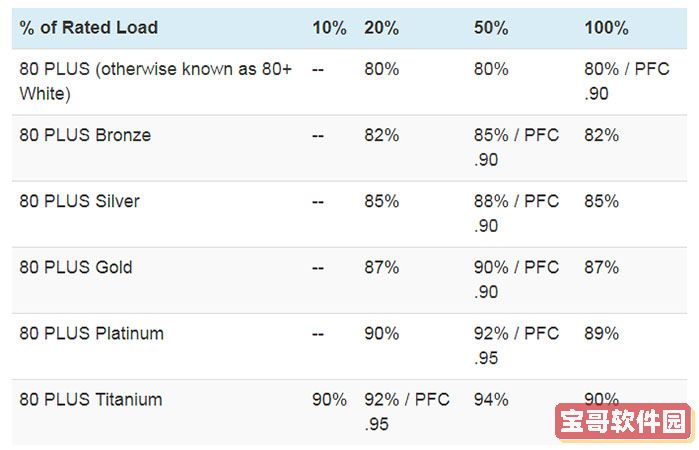Click the '% of Rated Load' header cell

89,28
